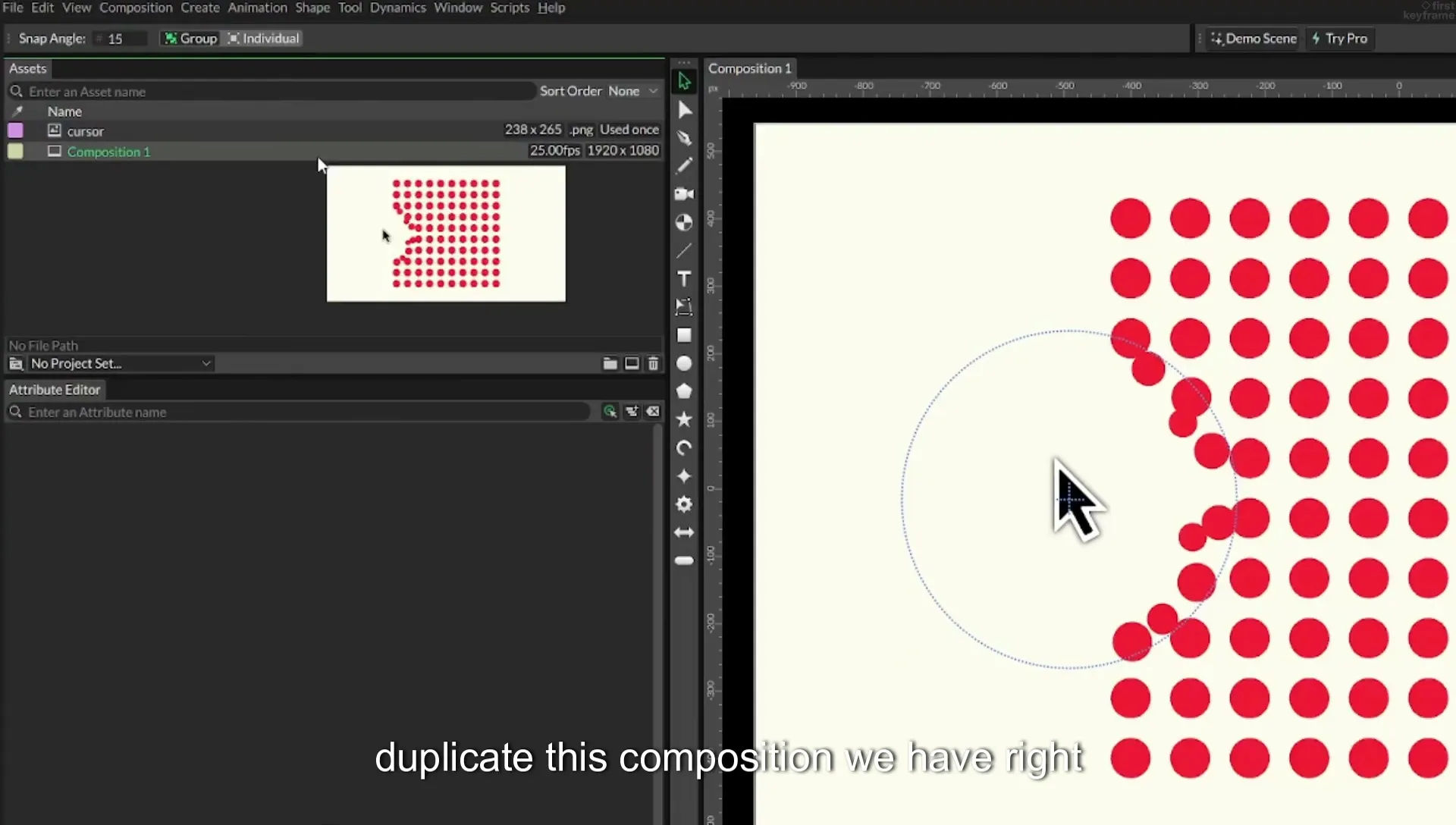This screenshot has height=825, width=1456.
Task: Open the Dynamics menu
Action: 397,8
